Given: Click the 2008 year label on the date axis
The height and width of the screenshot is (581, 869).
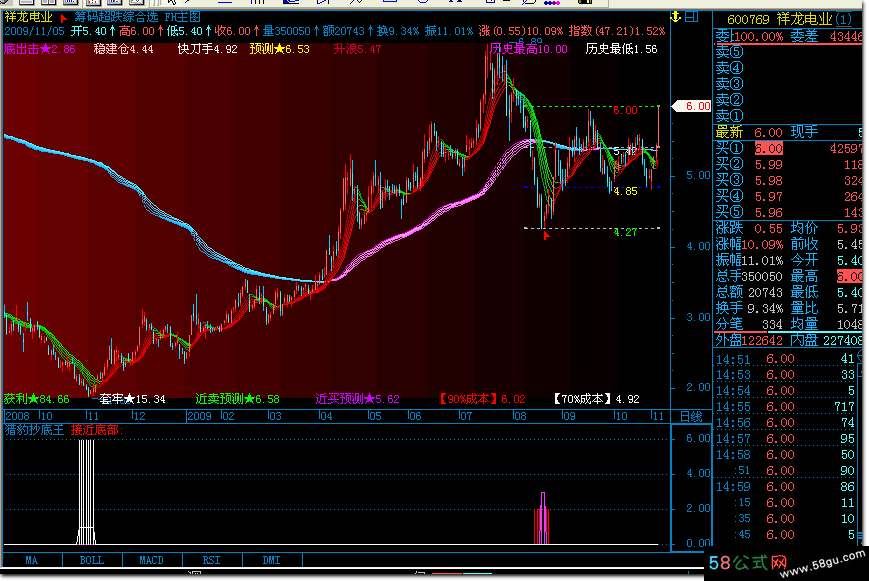Looking at the screenshot, I should coord(17,416).
